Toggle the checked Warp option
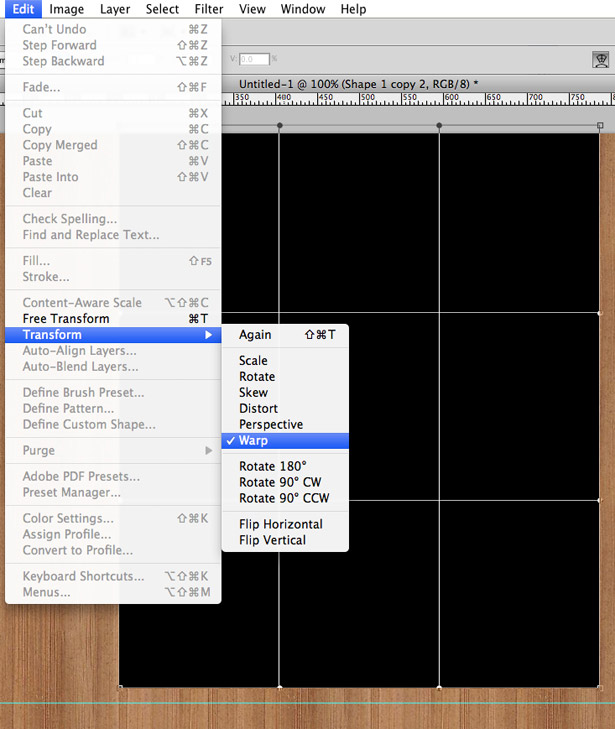This screenshot has height=729, width=615. (285, 441)
